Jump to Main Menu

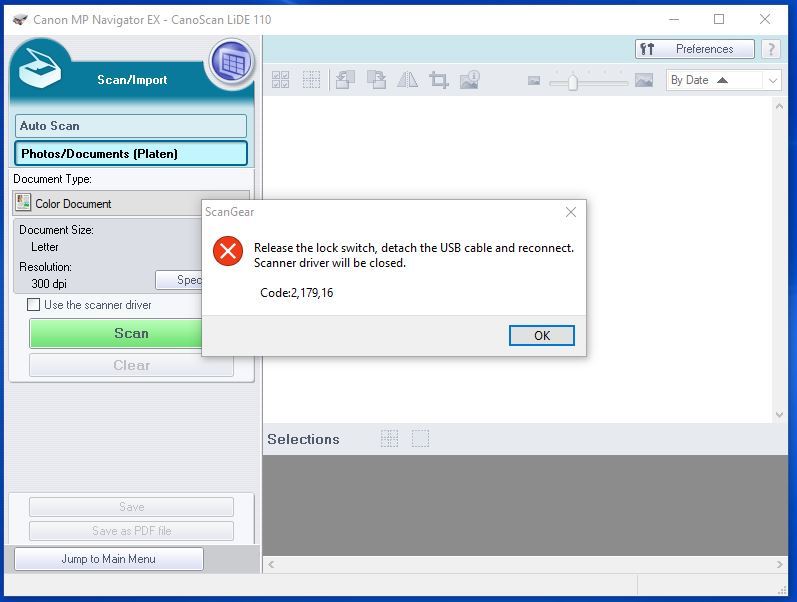tap(109, 559)
